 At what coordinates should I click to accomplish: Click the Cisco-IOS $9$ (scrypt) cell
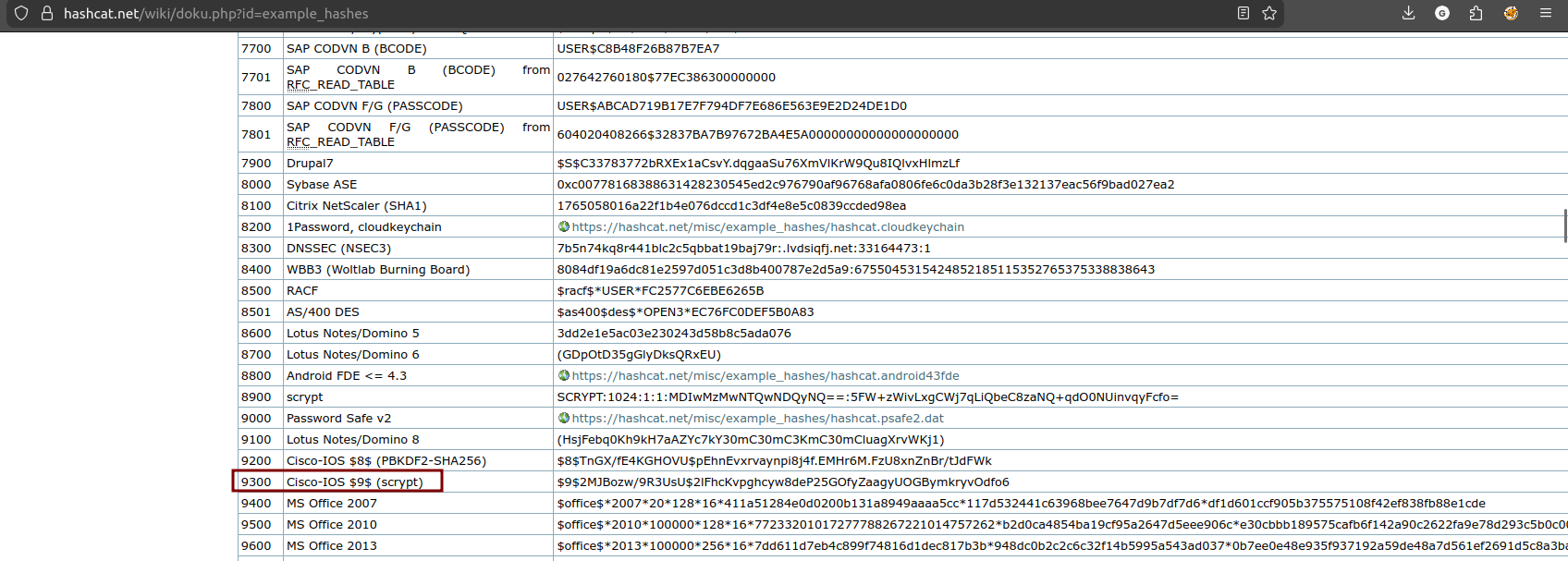click(354, 482)
